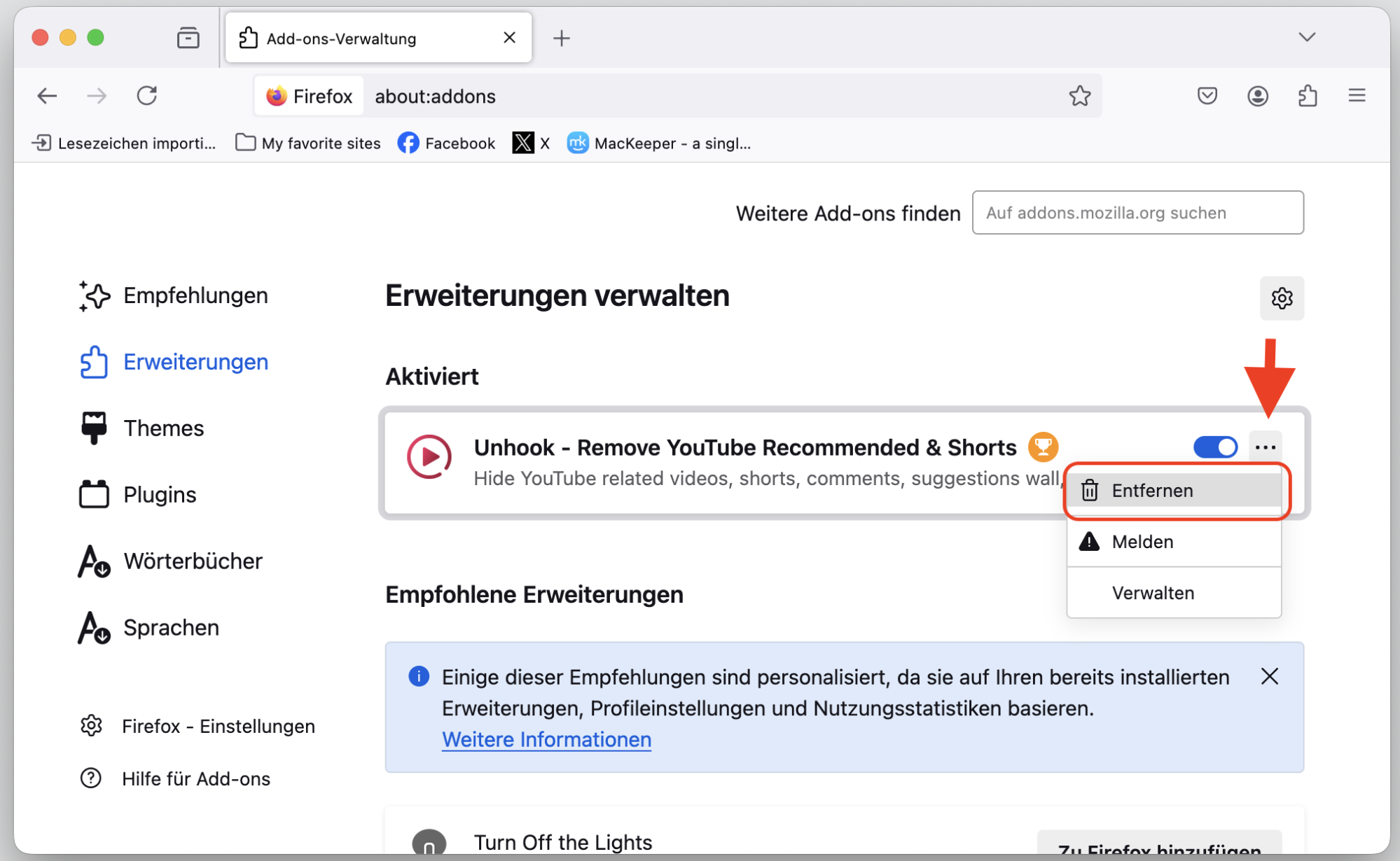1400x861 pixels.
Task: Reload the current page
Action: pyautogui.click(x=147, y=96)
